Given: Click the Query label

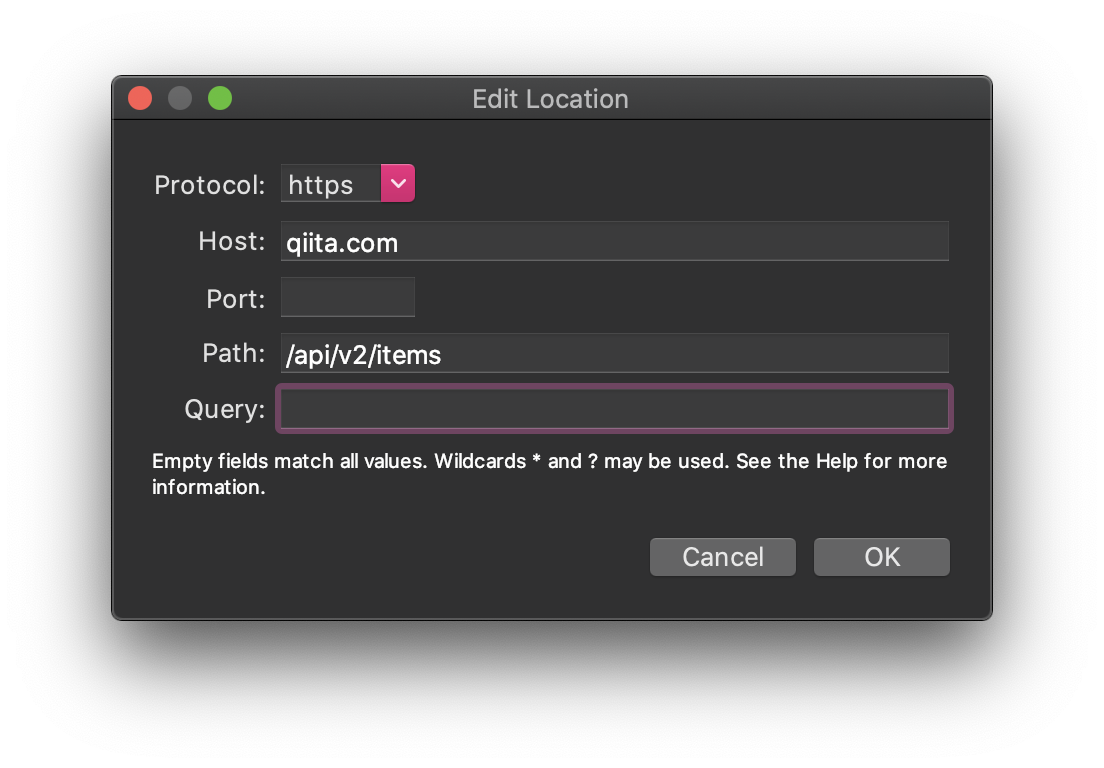Looking at the screenshot, I should [225, 409].
